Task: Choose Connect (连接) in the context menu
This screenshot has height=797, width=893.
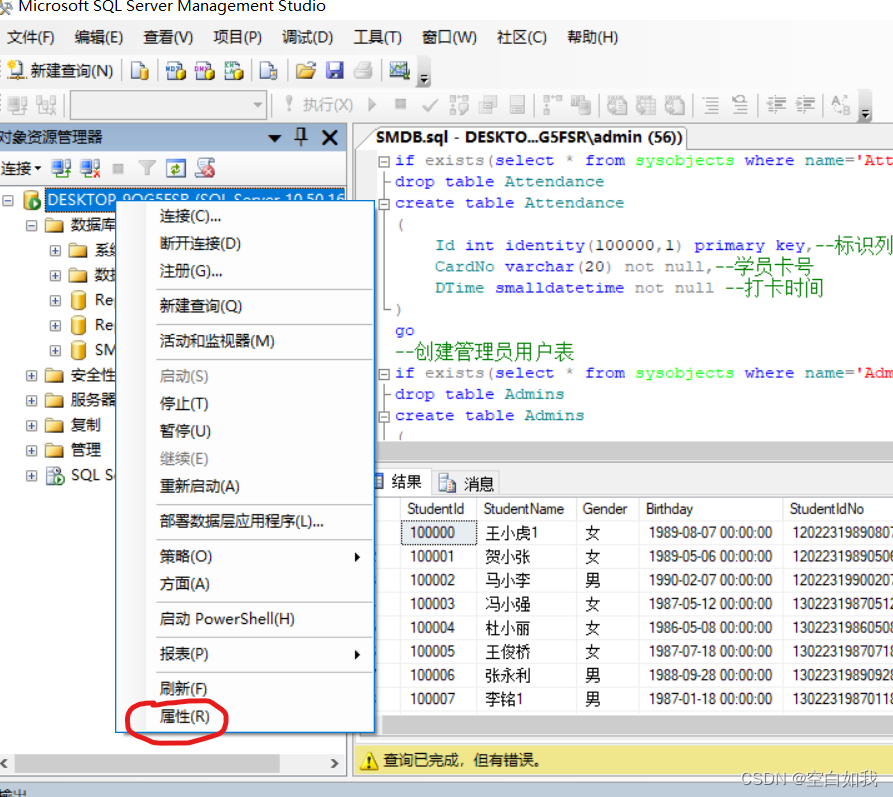Action: click(245, 216)
